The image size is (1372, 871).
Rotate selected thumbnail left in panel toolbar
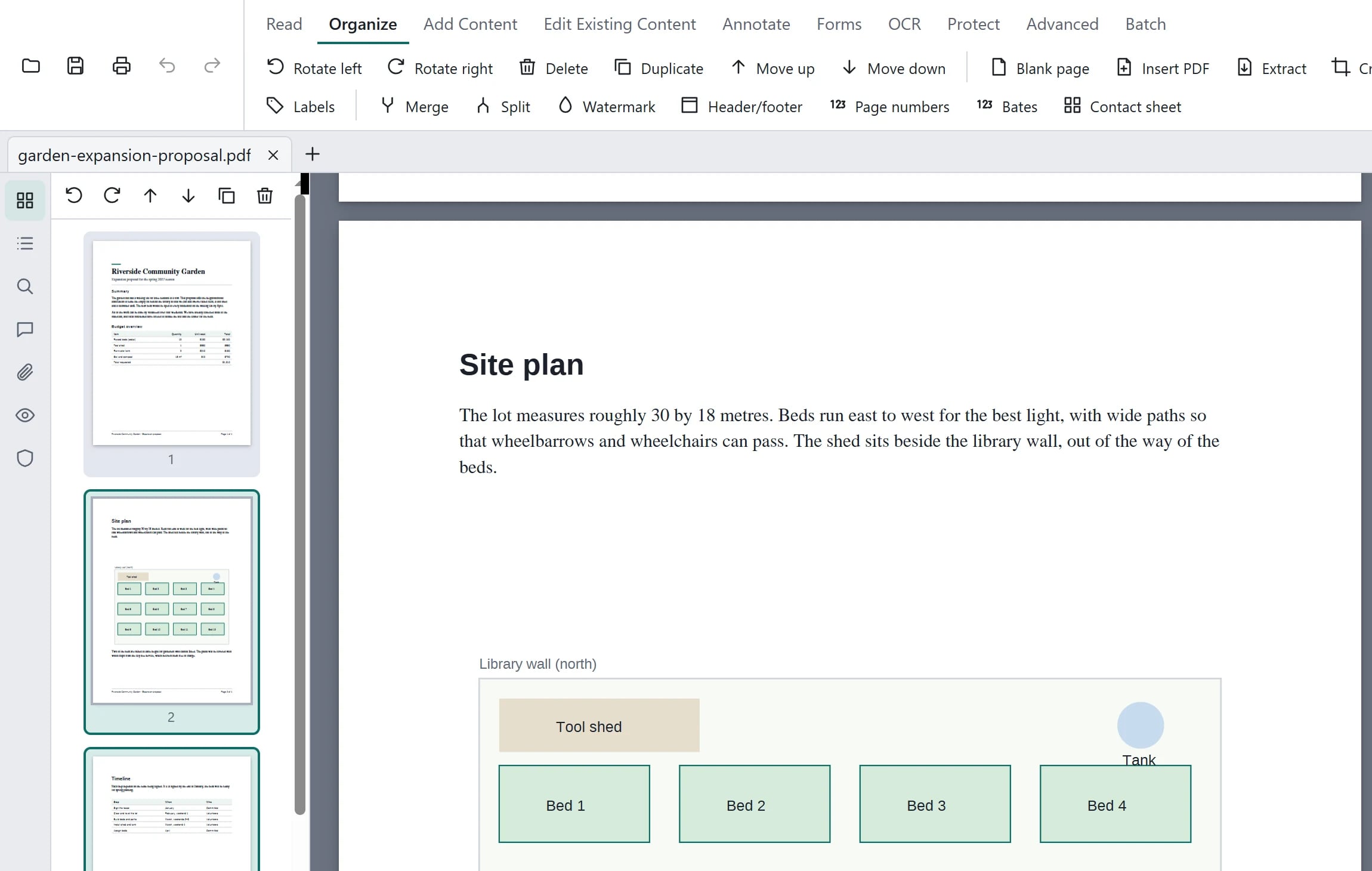point(74,196)
